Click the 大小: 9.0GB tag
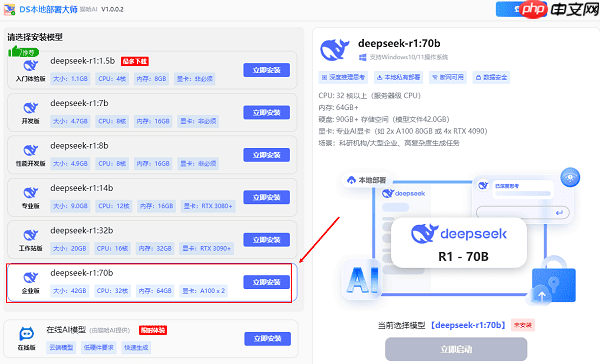This screenshot has height=364, width=600. click(x=70, y=206)
